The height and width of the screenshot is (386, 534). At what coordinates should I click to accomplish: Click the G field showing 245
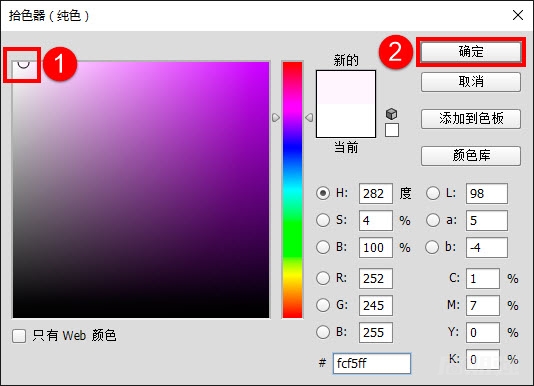coord(376,305)
